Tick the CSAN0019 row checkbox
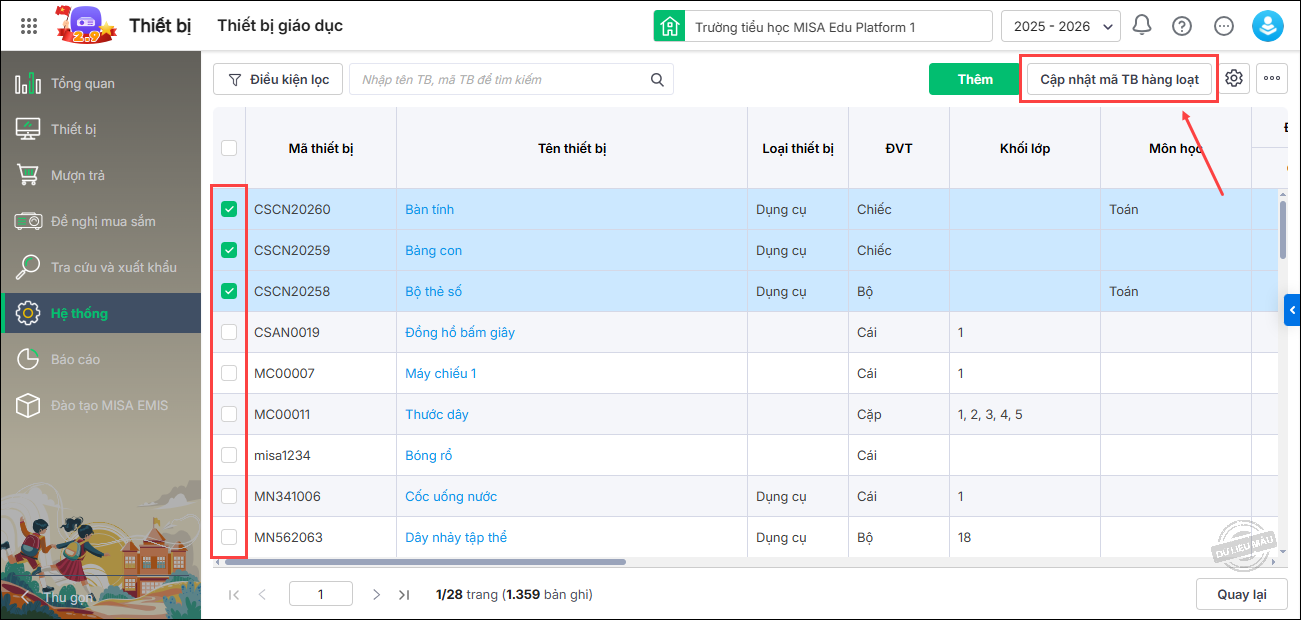The height and width of the screenshot is (620, 1301). point(229,332)
